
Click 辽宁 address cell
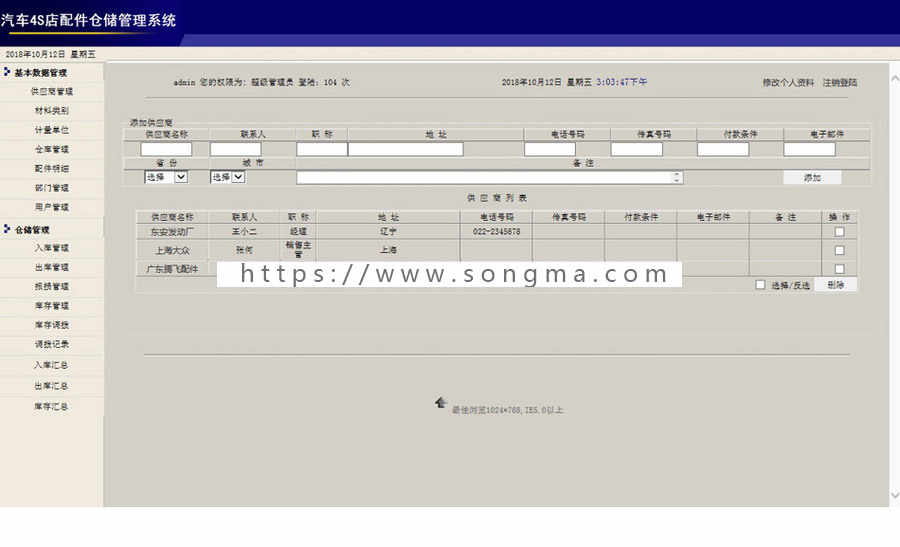click(x=388, y=232)
